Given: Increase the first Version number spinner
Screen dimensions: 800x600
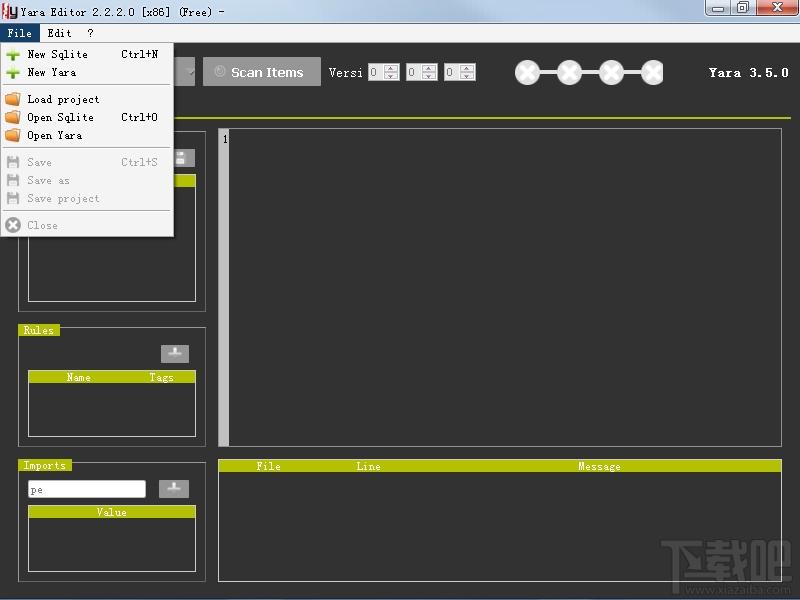Looking at the screenshot, I should pyautogui.click(x=392, y=68).
